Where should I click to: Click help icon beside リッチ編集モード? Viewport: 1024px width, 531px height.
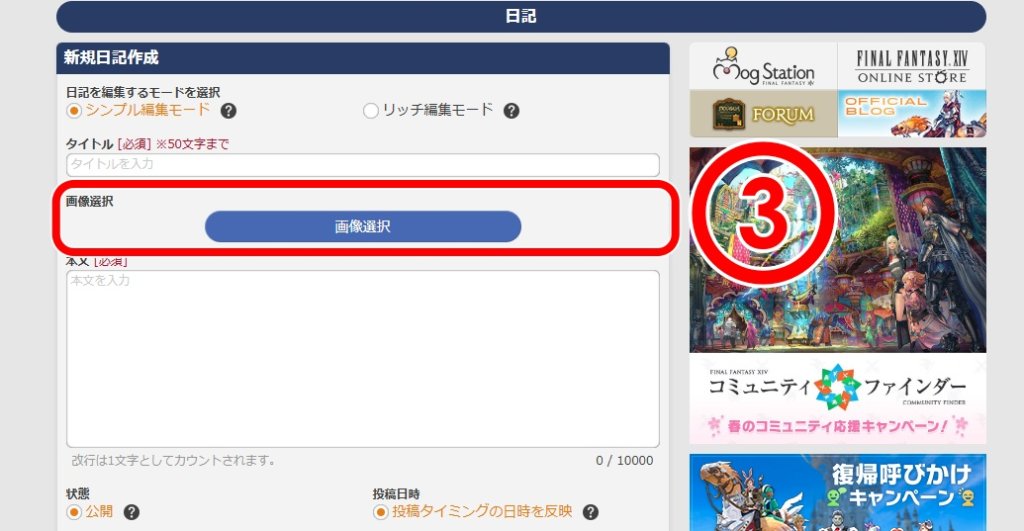(x=511, y=111)
